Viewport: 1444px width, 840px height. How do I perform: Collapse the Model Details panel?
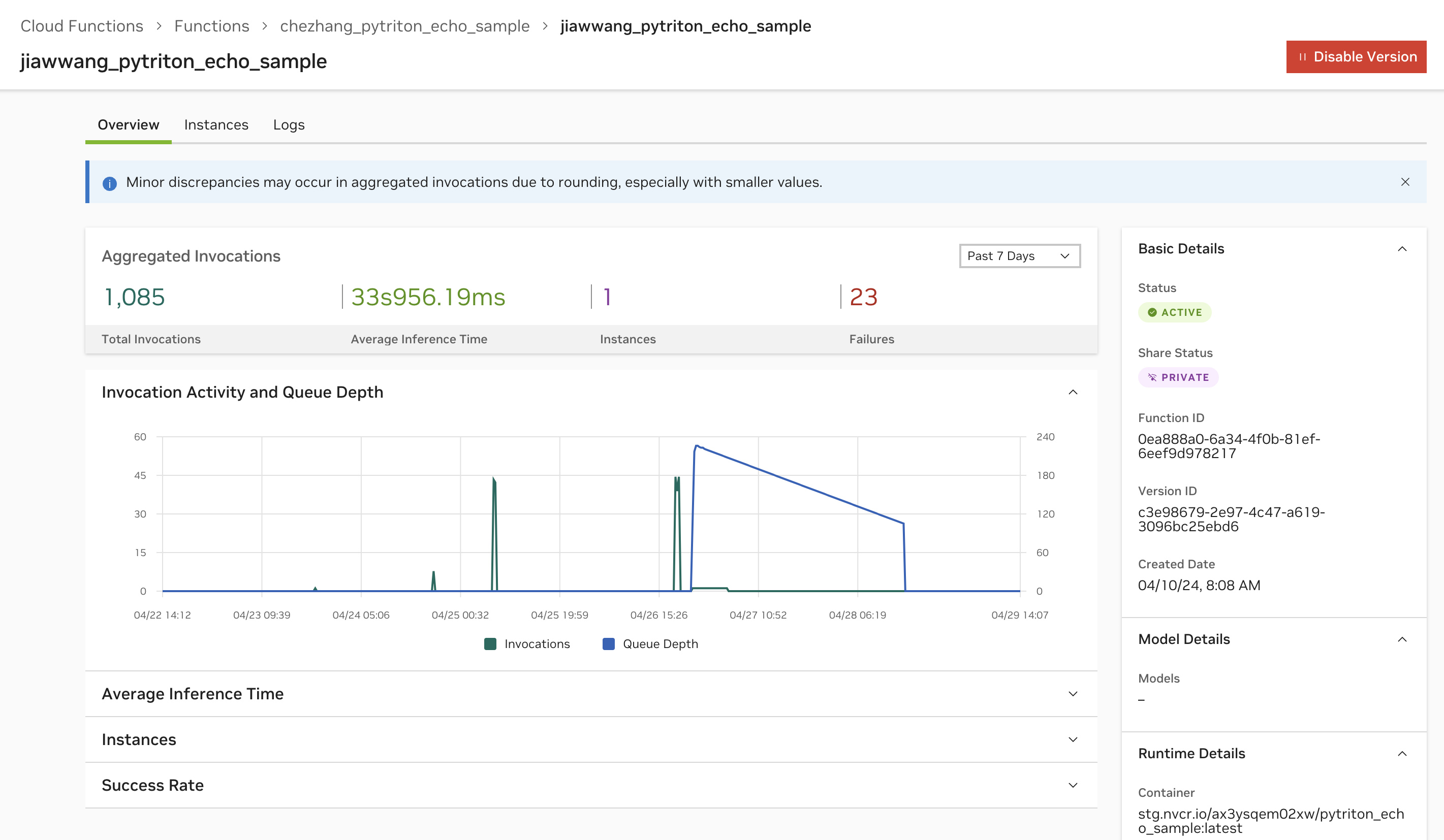pos(1402,639)
